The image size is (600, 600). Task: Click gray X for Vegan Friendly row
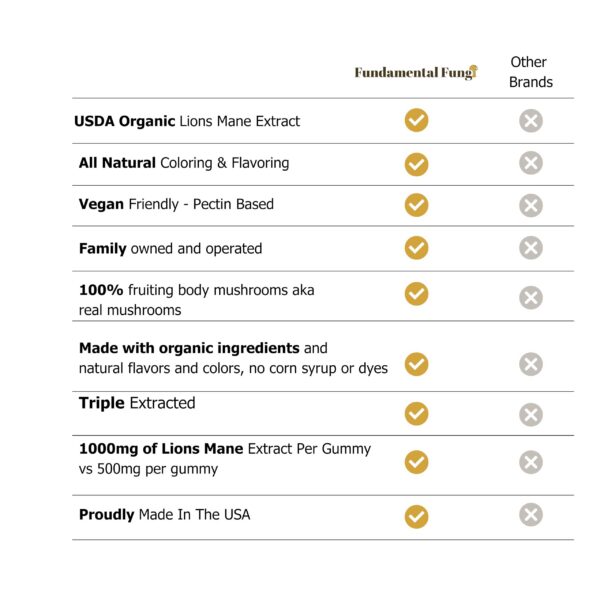coord(531,206)
